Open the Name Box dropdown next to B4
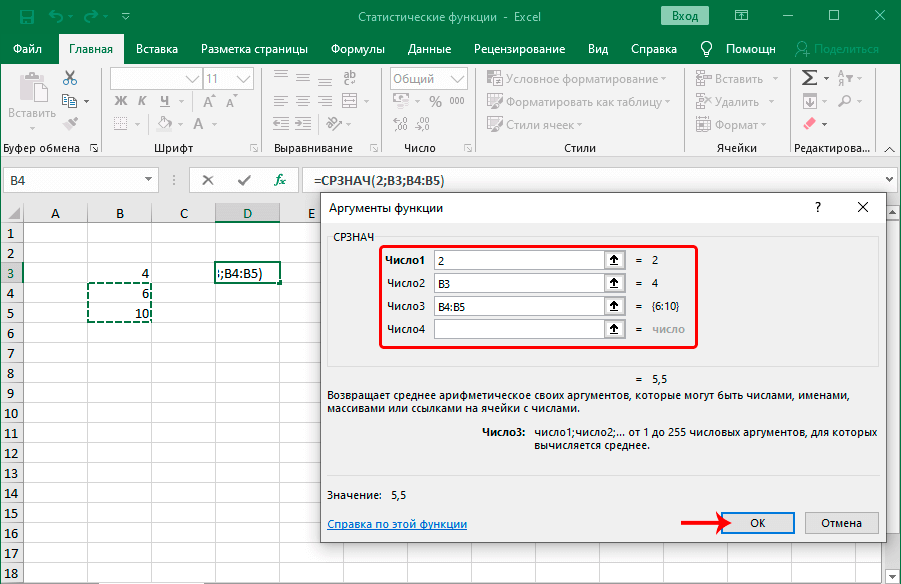901x584 pixels. [149, 180]
